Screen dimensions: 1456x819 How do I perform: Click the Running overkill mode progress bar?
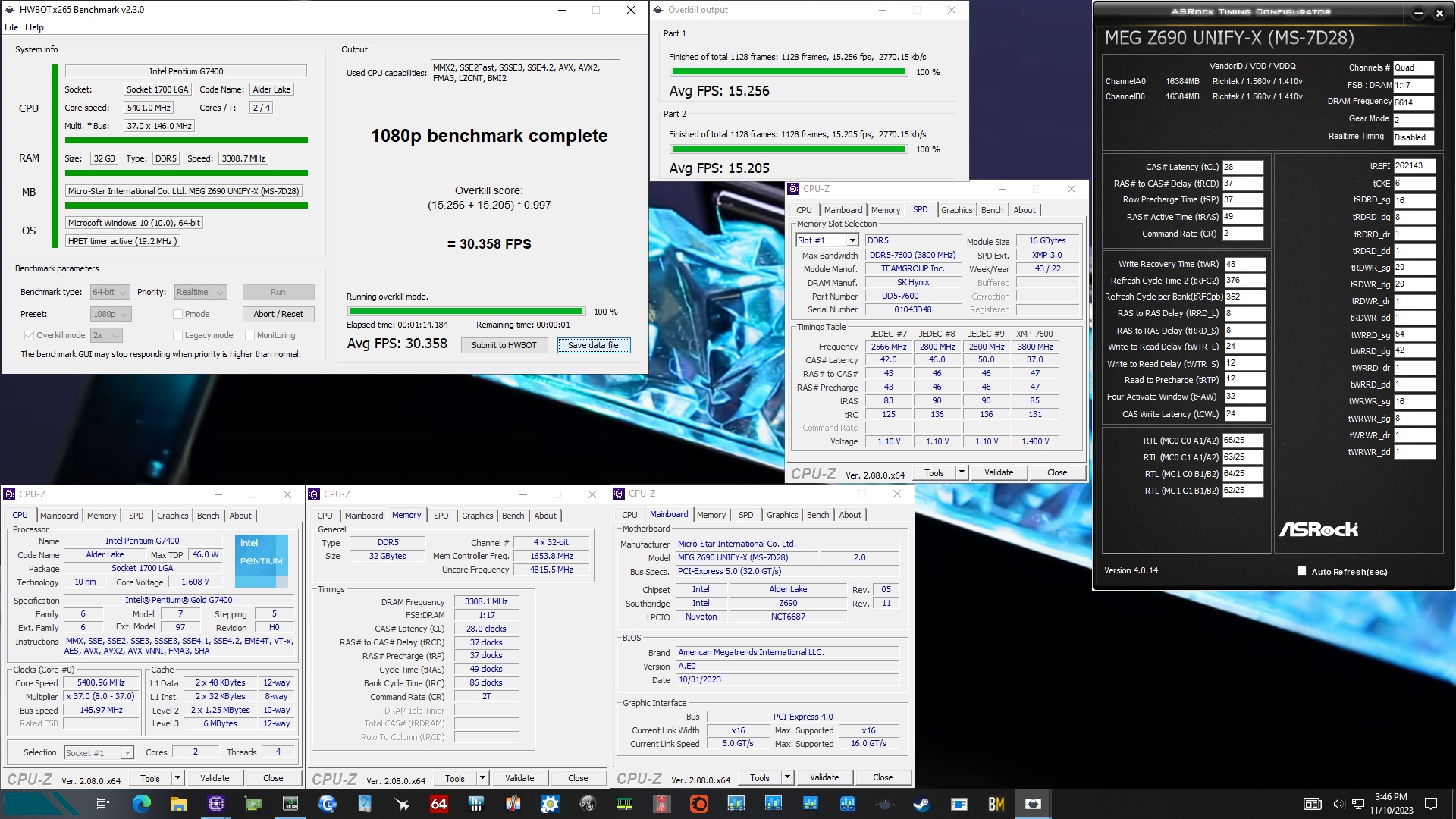pyautogui.click(x=466, y=311)
